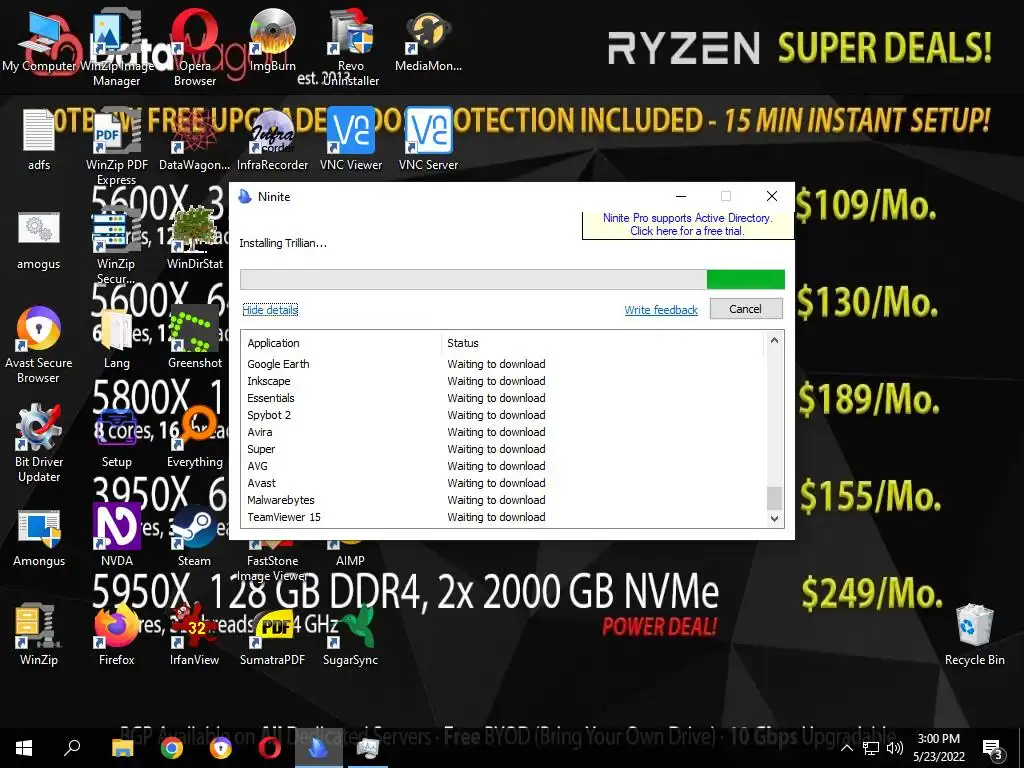
Task: Open DataWagon desktop shortcut
Action: pyautogui.click(x=195, y=140)
